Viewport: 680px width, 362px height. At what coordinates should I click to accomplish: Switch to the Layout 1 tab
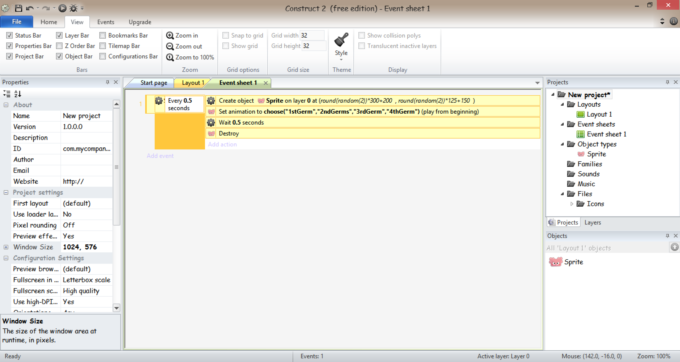tap(193, 83)
